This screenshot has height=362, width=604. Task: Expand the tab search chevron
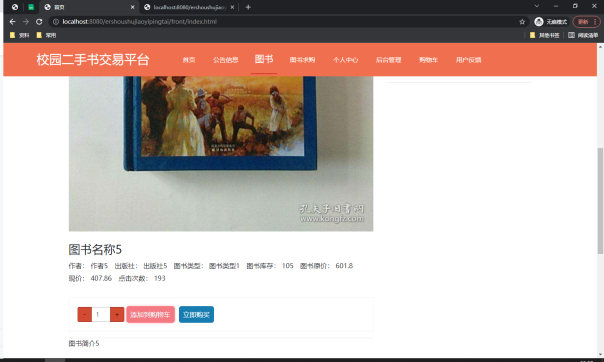coord(537,6)
